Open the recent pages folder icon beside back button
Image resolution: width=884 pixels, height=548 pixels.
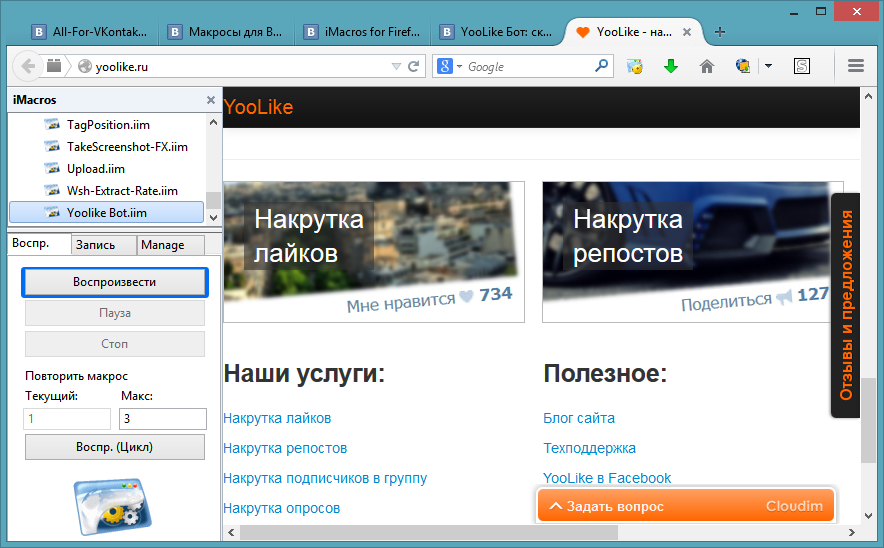pyautogui.click(x=54, y=66)
